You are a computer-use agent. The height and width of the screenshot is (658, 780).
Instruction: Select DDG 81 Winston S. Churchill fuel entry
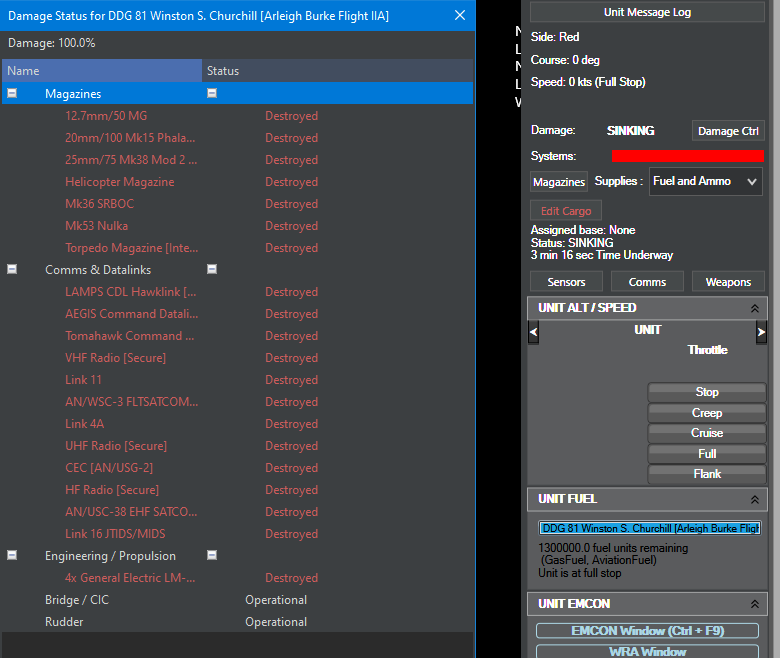[650, 528]
